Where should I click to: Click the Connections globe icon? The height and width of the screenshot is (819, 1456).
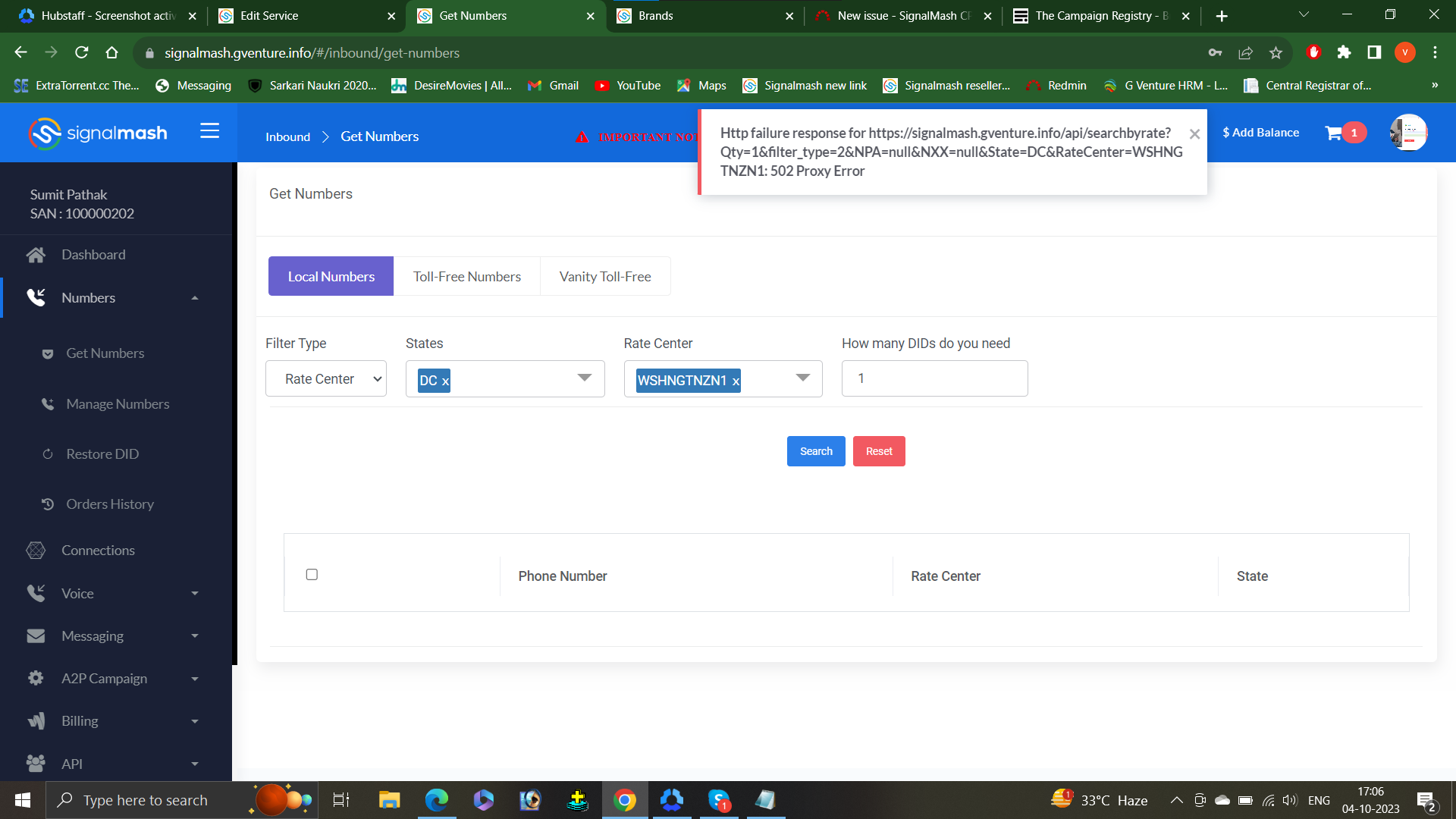36,551
